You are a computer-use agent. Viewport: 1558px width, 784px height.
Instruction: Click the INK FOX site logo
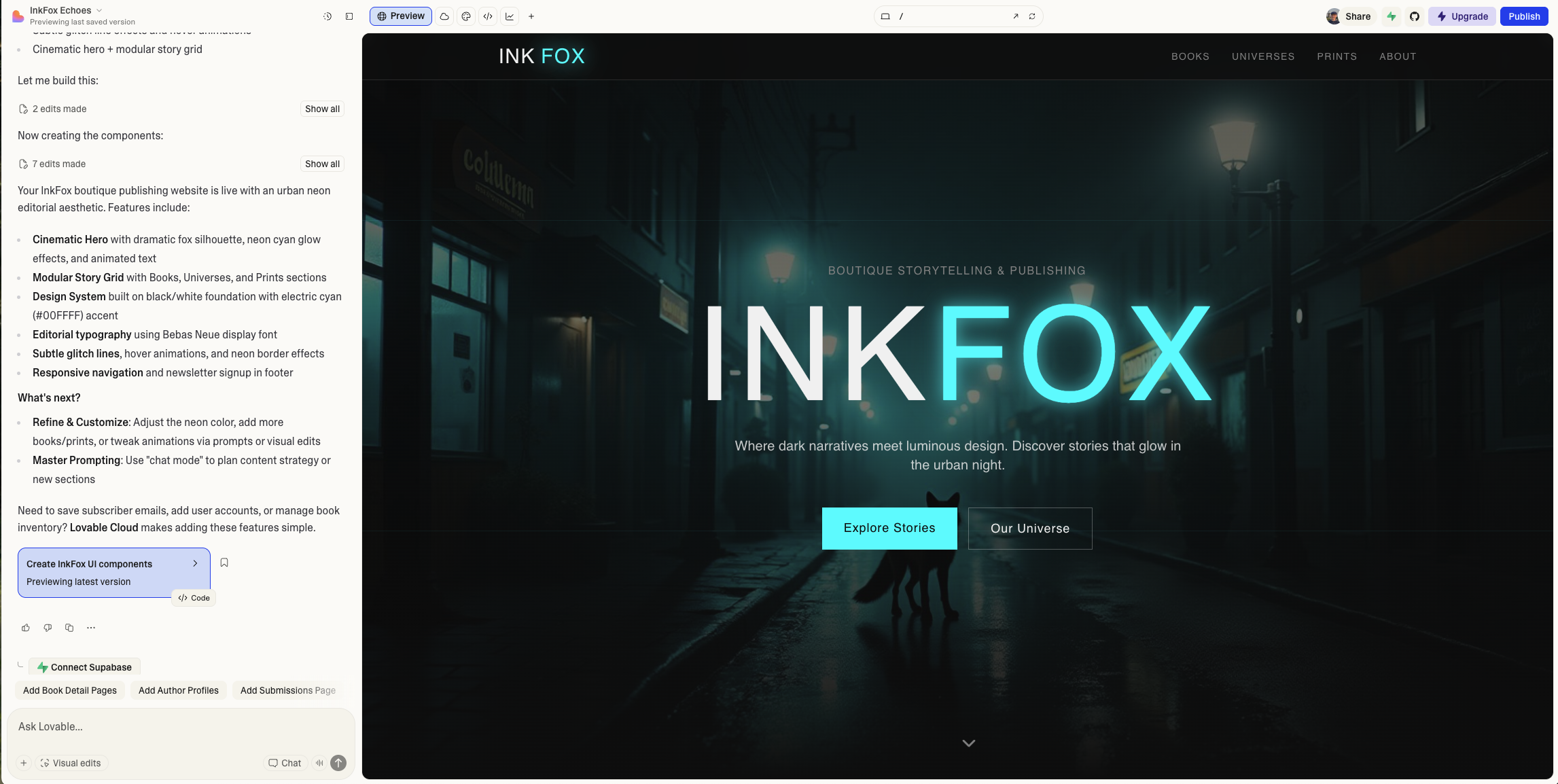[542, 56]
